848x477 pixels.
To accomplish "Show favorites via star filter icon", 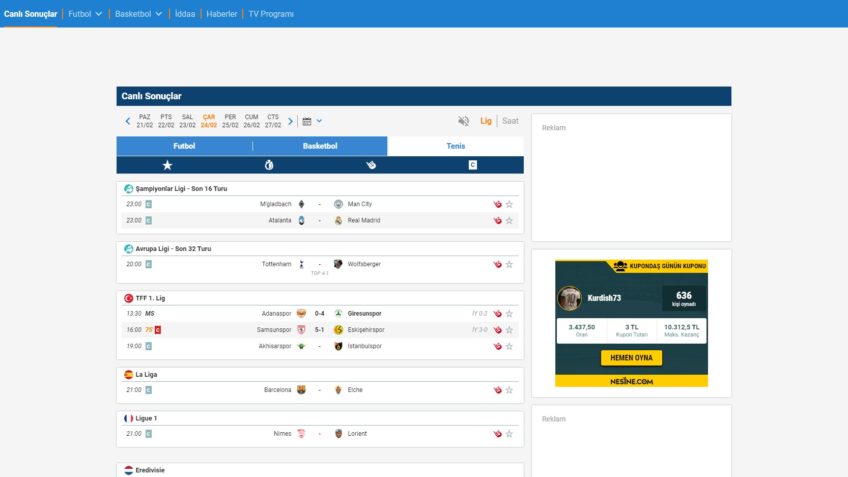I will click(x=167, y=165).
